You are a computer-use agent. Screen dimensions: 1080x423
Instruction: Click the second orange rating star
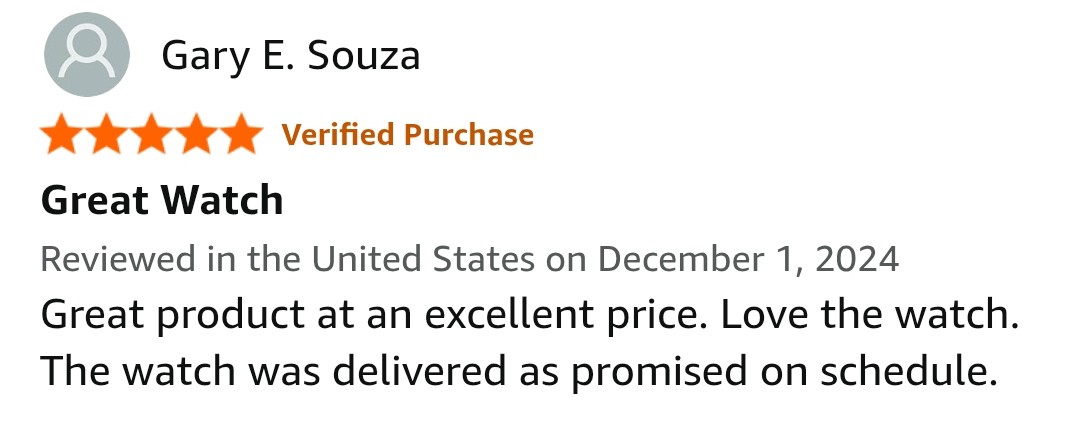107,134
